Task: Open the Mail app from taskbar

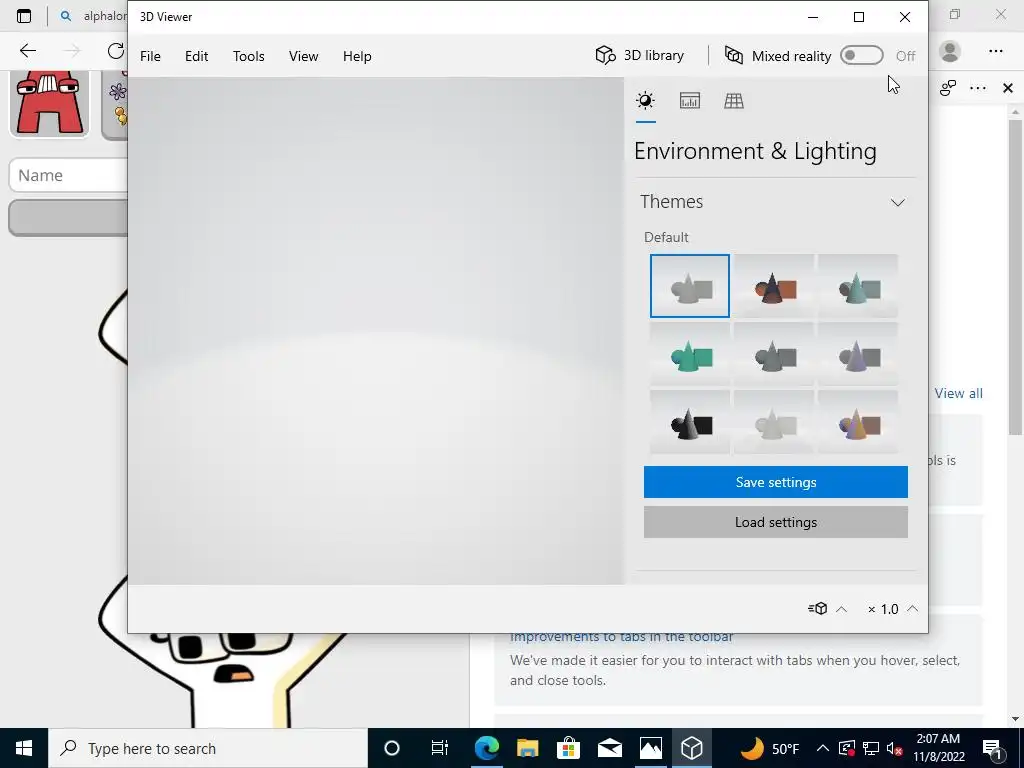Action: [x=609, y=748]
